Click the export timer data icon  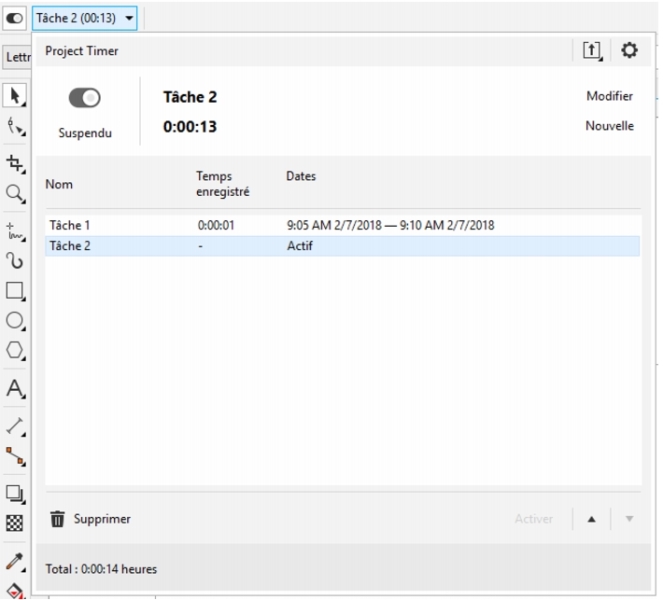(592, 50)
